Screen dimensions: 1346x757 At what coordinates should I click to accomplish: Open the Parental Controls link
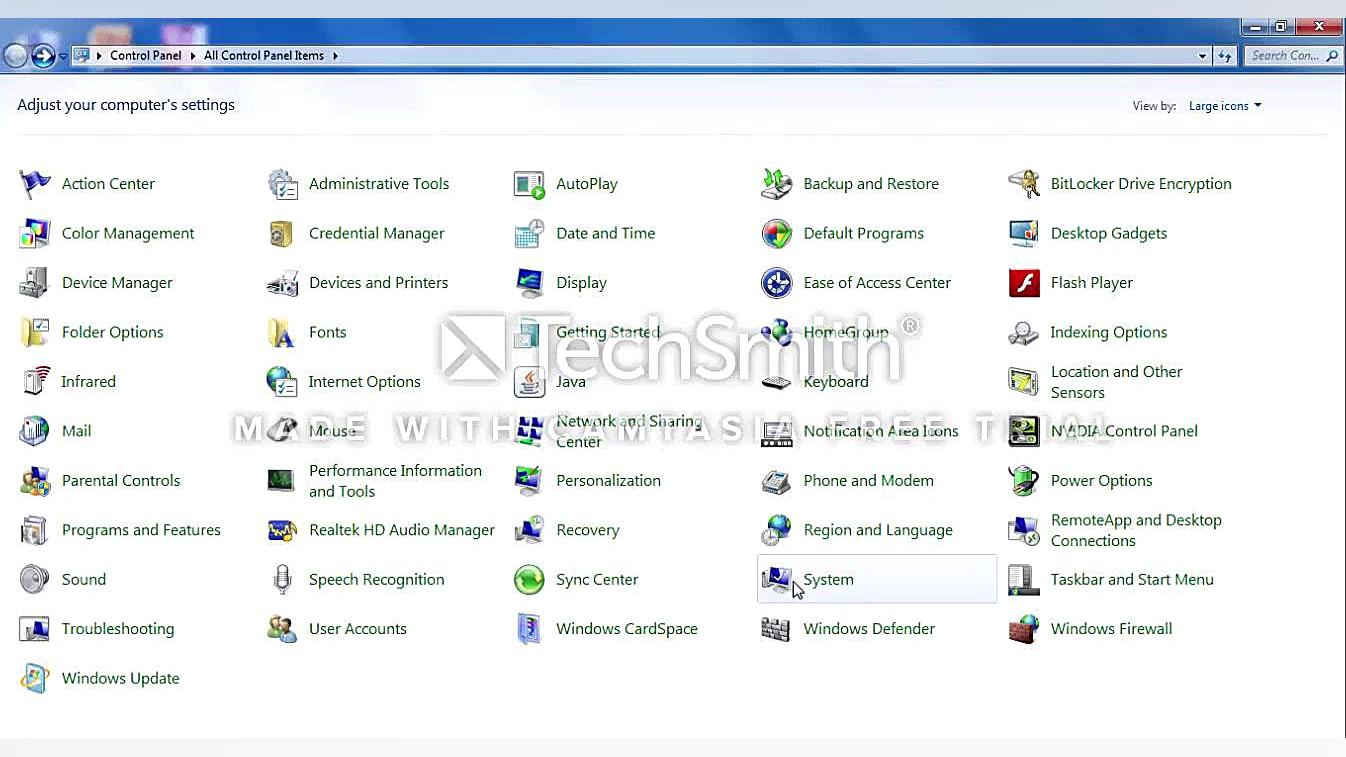[121, 481]
